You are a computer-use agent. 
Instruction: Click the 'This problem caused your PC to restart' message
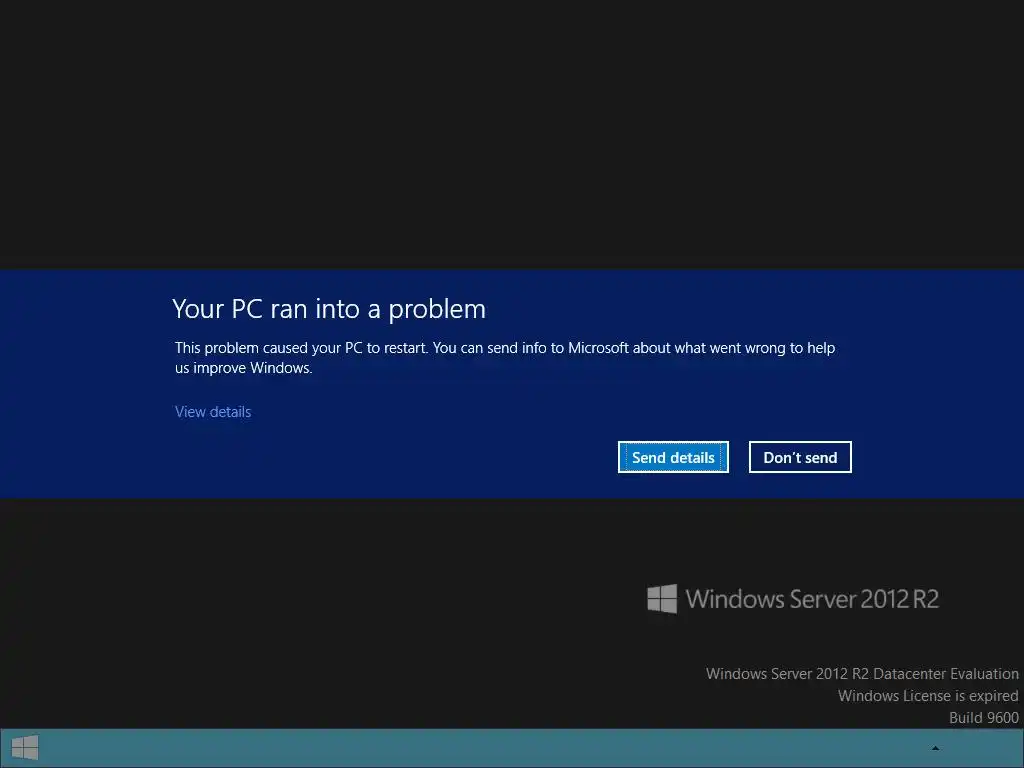tap(505, 357)
